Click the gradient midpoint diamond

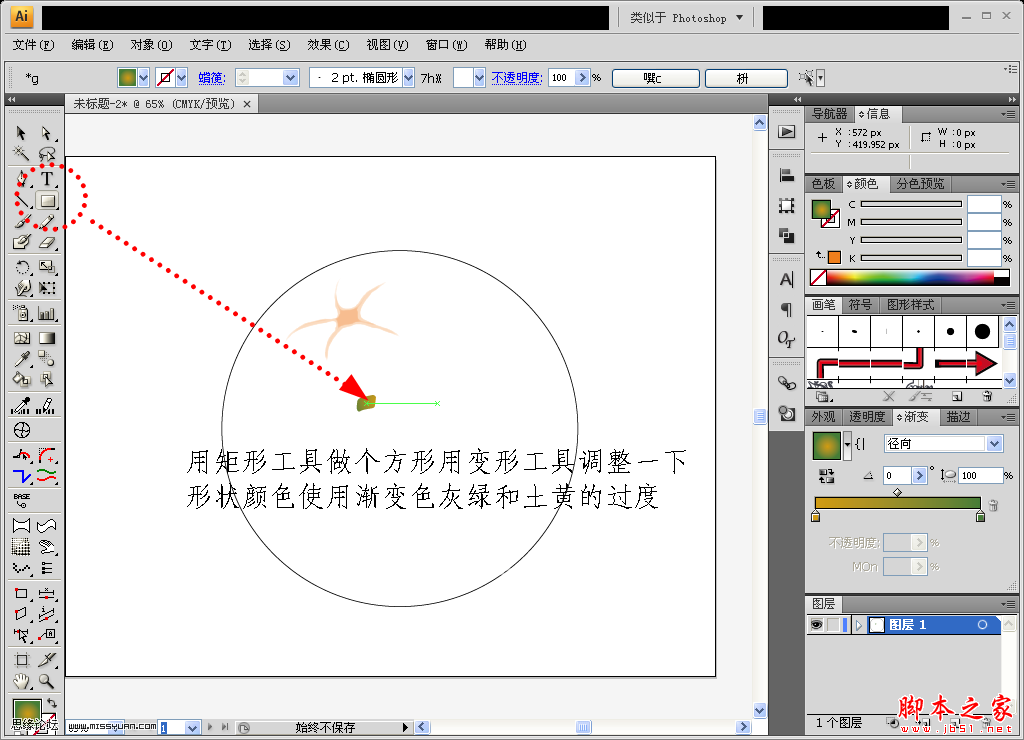(897, 492)
